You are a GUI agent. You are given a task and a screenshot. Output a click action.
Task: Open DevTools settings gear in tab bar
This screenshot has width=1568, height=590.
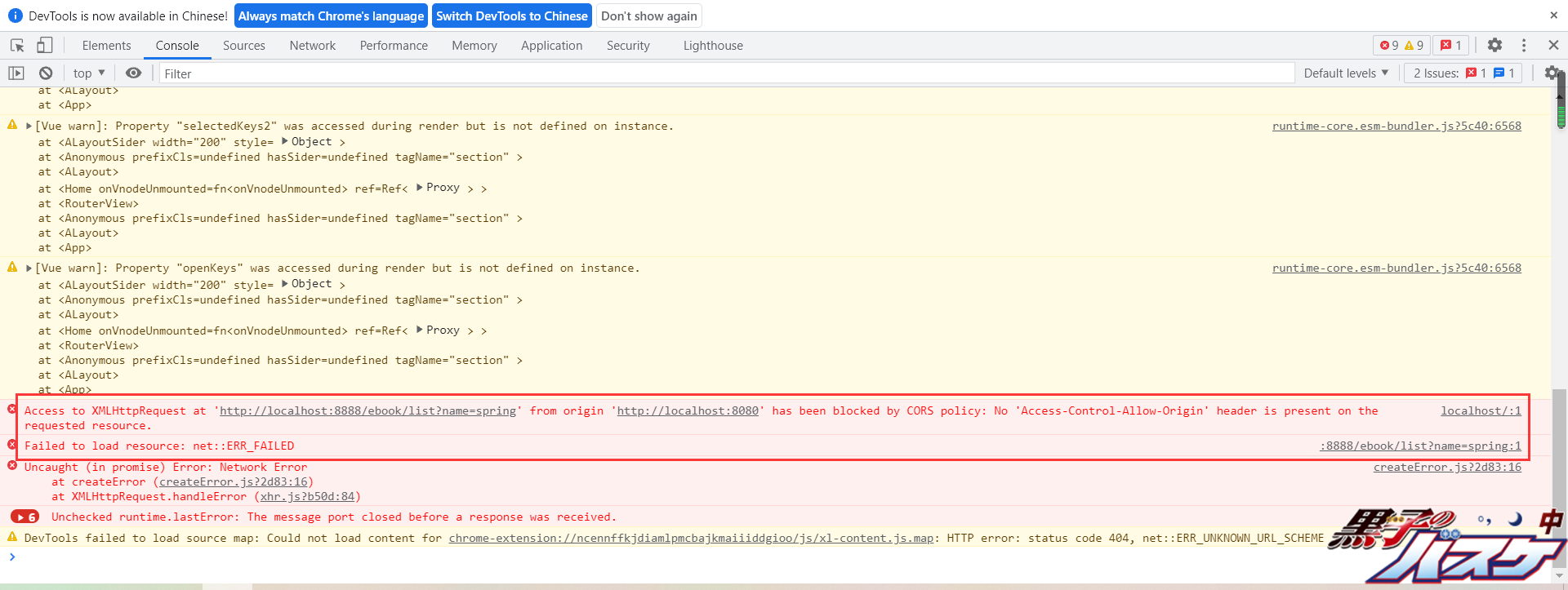pyautogui.click(x=1494, y=46)
